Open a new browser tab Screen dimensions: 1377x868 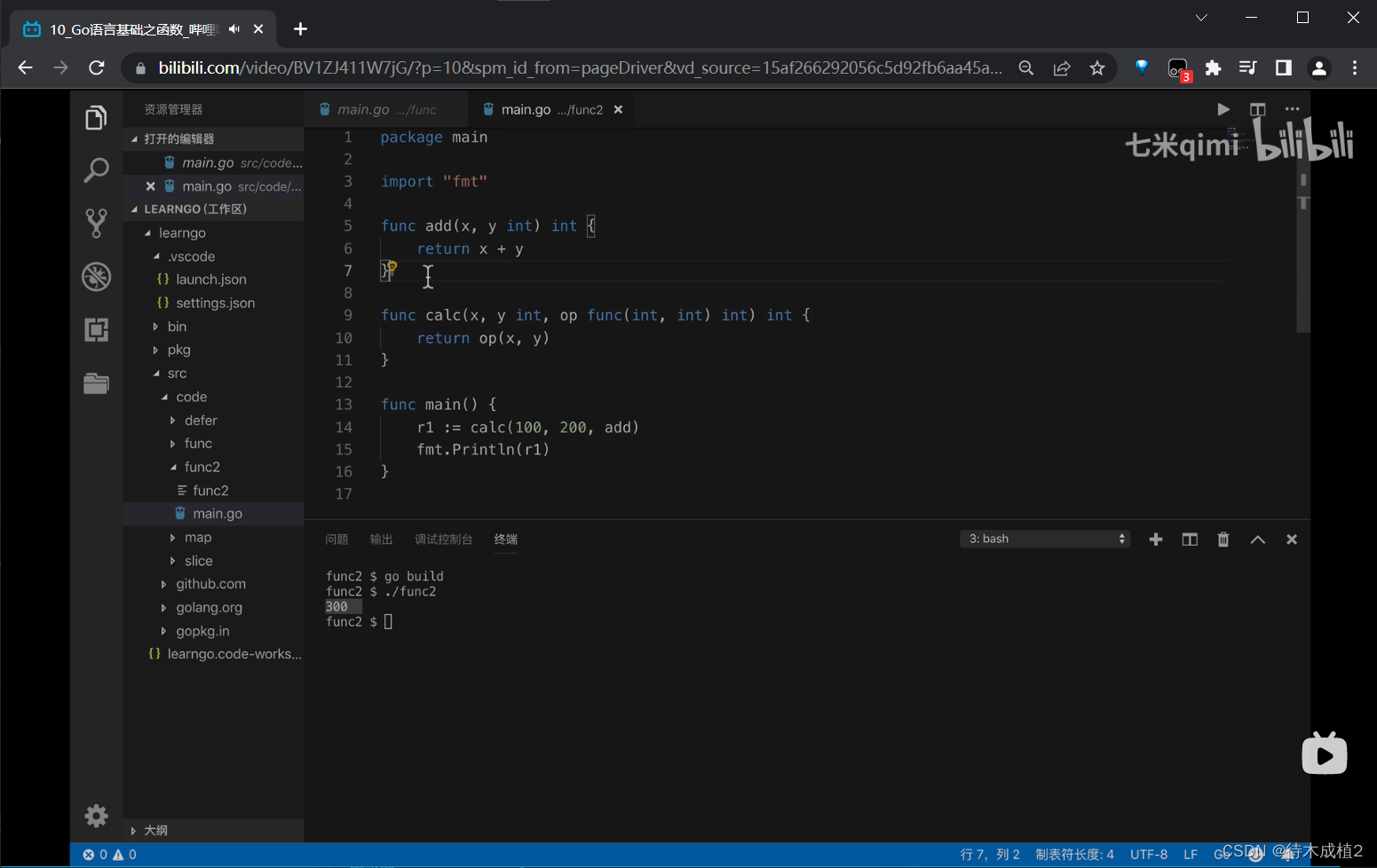300,29
